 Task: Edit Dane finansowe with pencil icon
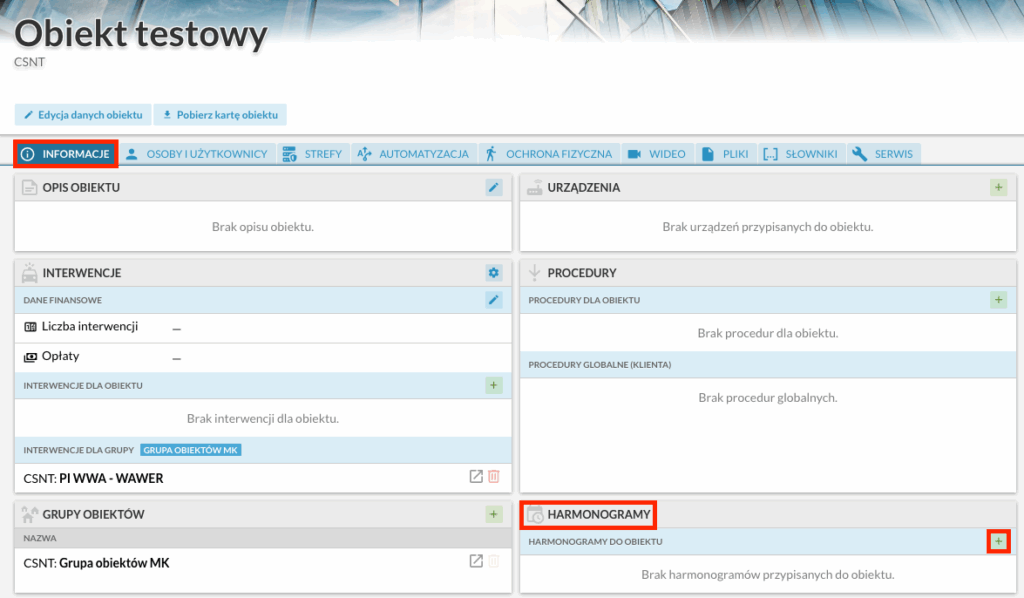pyautogui.click(x=493, y=299)
